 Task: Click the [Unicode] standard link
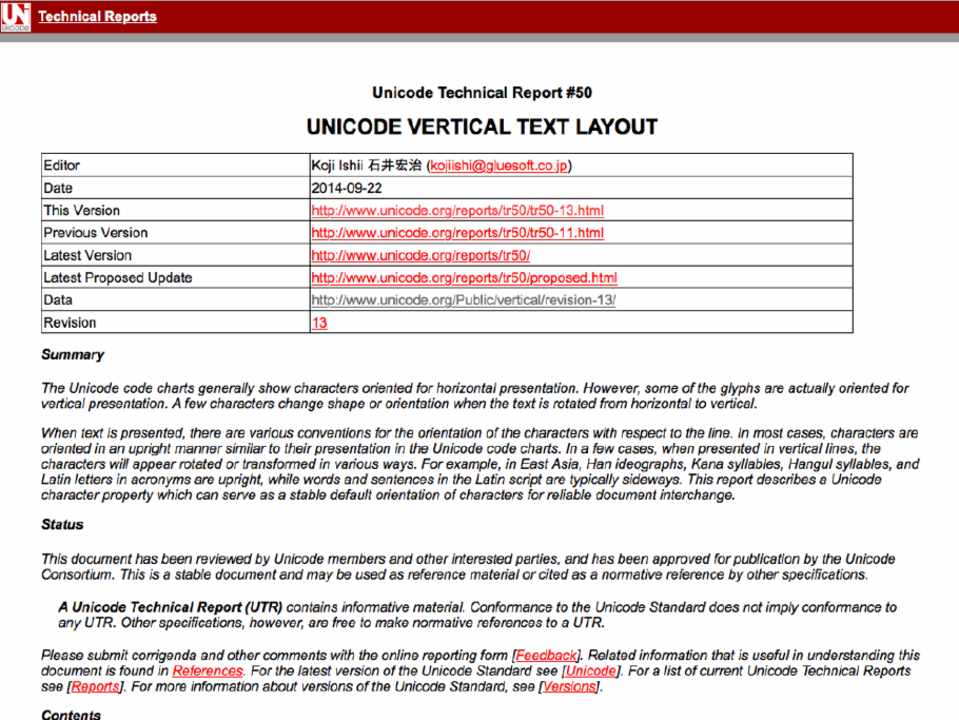[x=590, y=671]
